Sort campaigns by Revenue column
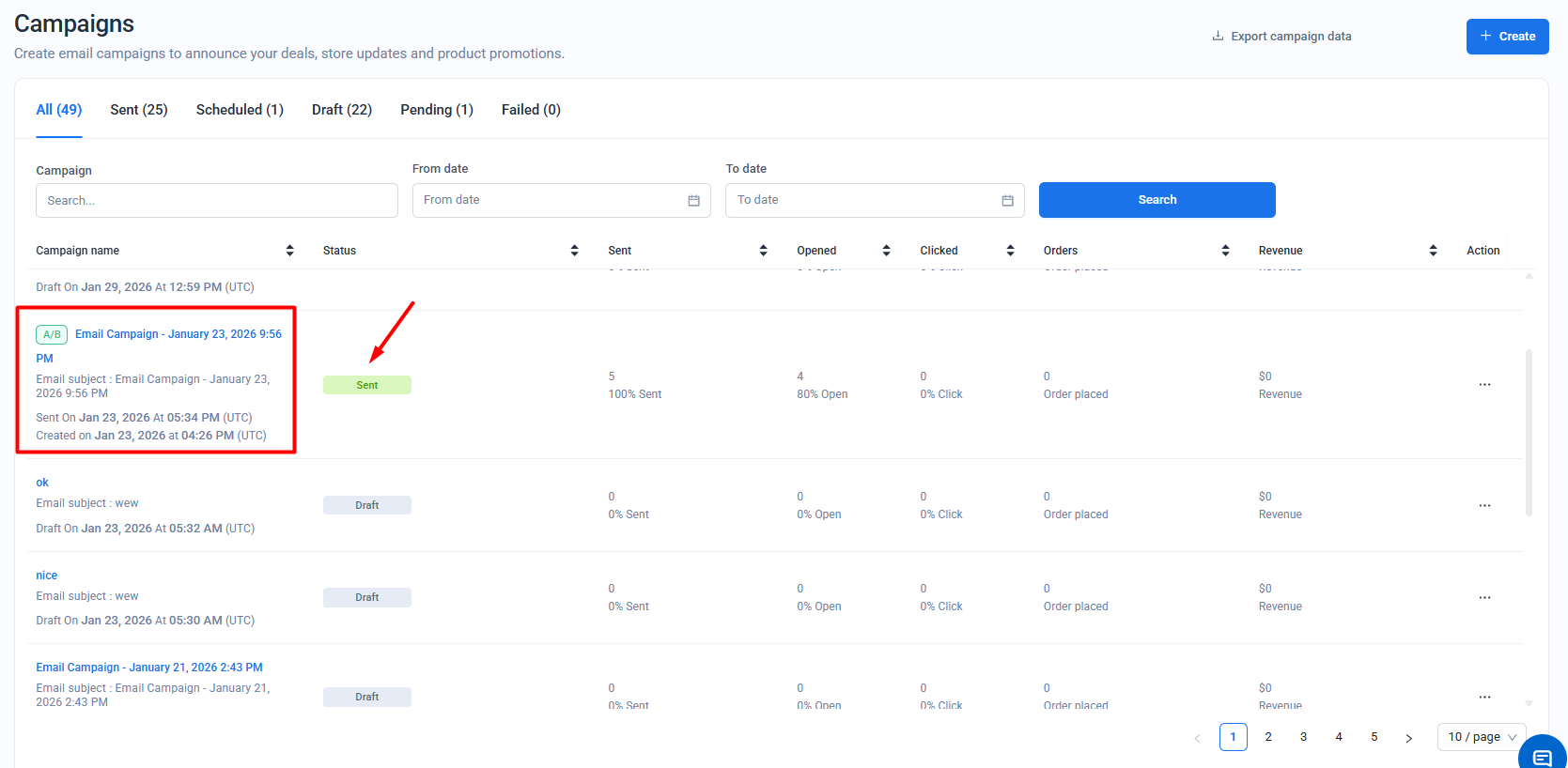This screenshot has width=1568, height=768. (1433, 251)
